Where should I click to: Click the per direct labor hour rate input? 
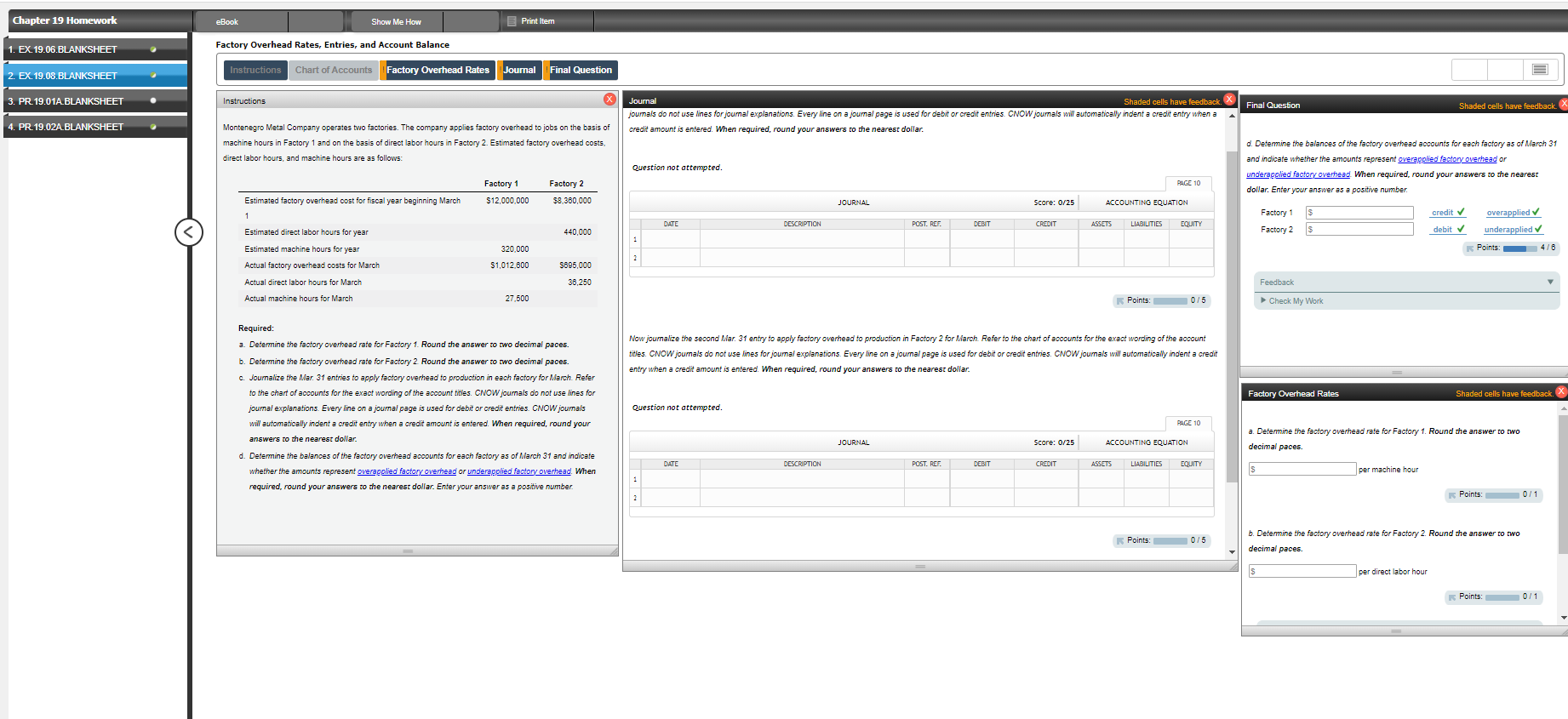point(1302,572)
